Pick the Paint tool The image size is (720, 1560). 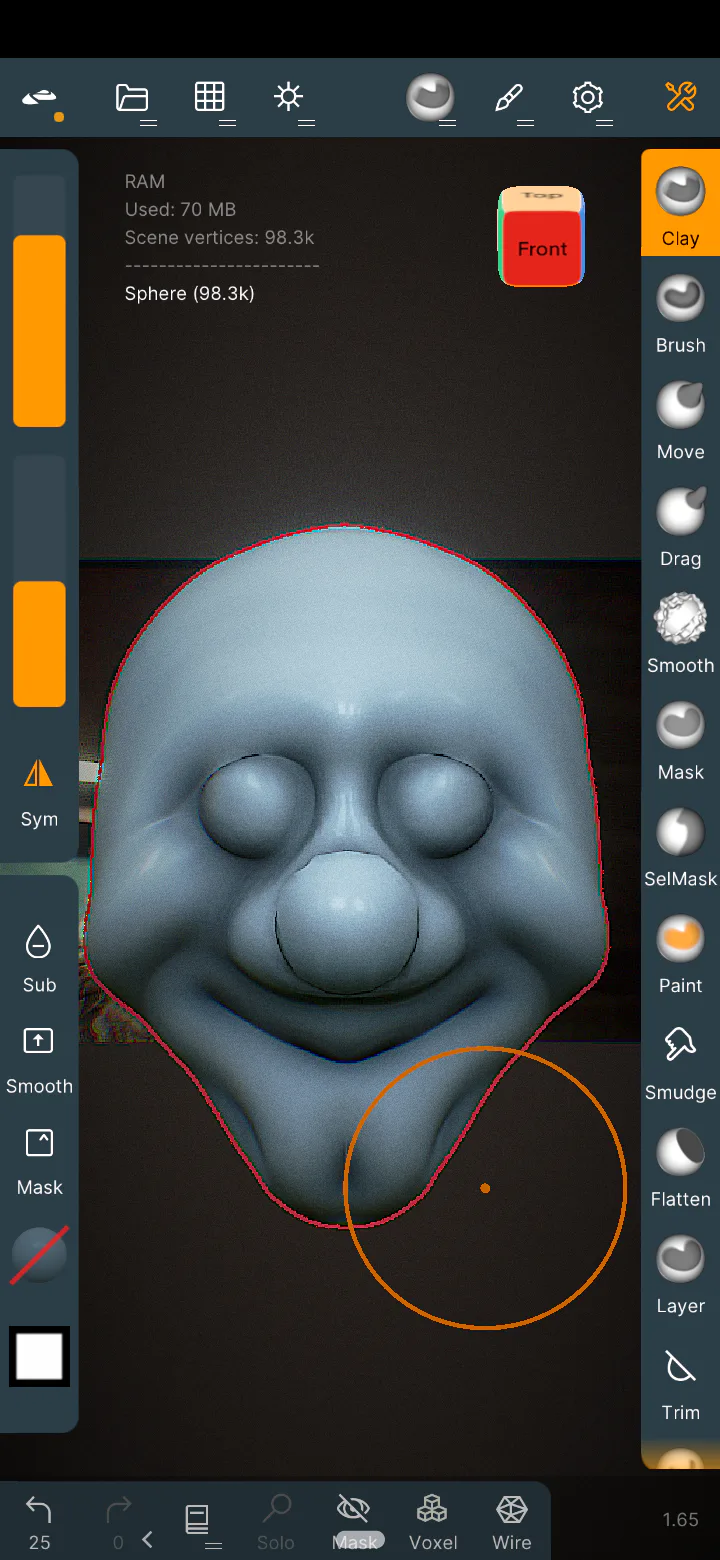coord(680,952)
